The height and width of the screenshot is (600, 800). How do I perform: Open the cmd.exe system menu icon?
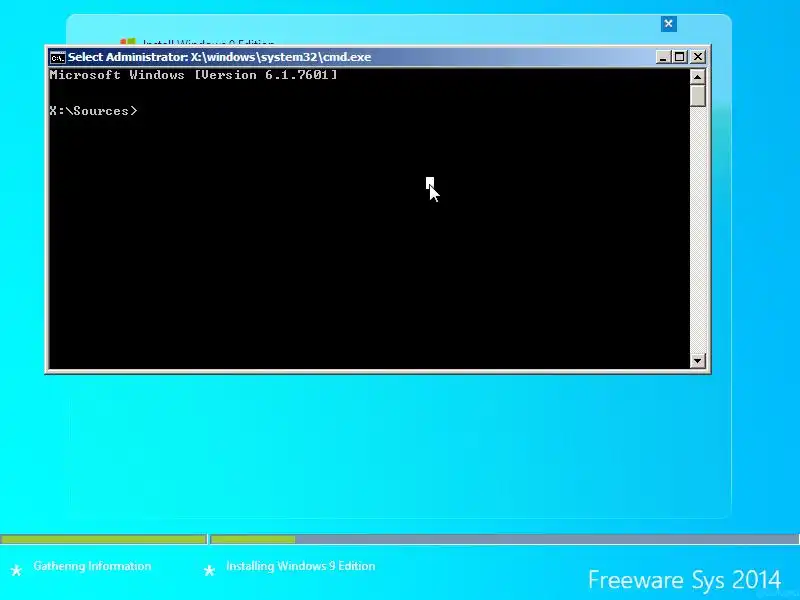coord(58,58)
